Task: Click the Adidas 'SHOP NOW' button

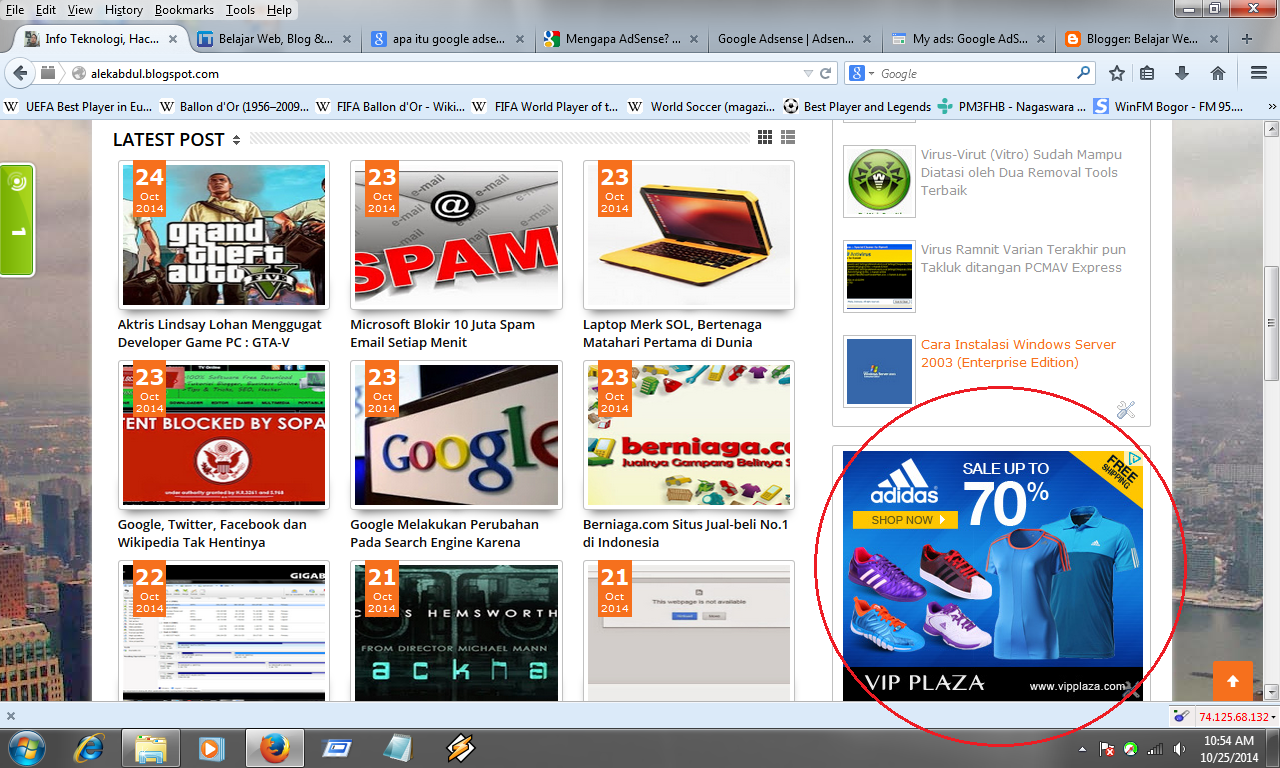Action: [x=905, y=520]
